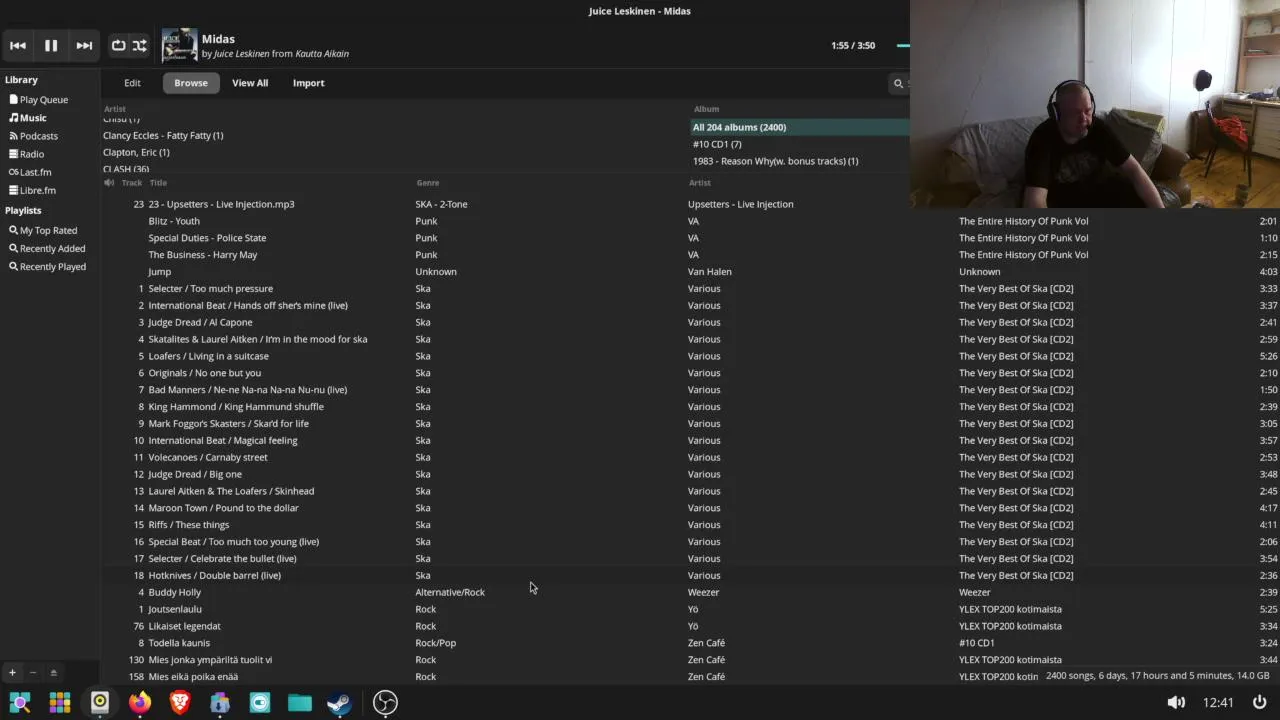The height and width of the screenshot is (720, 1280).
Task: Select artist Clancy Eccles - Fatty Fatty
Action: coord(163,135)
